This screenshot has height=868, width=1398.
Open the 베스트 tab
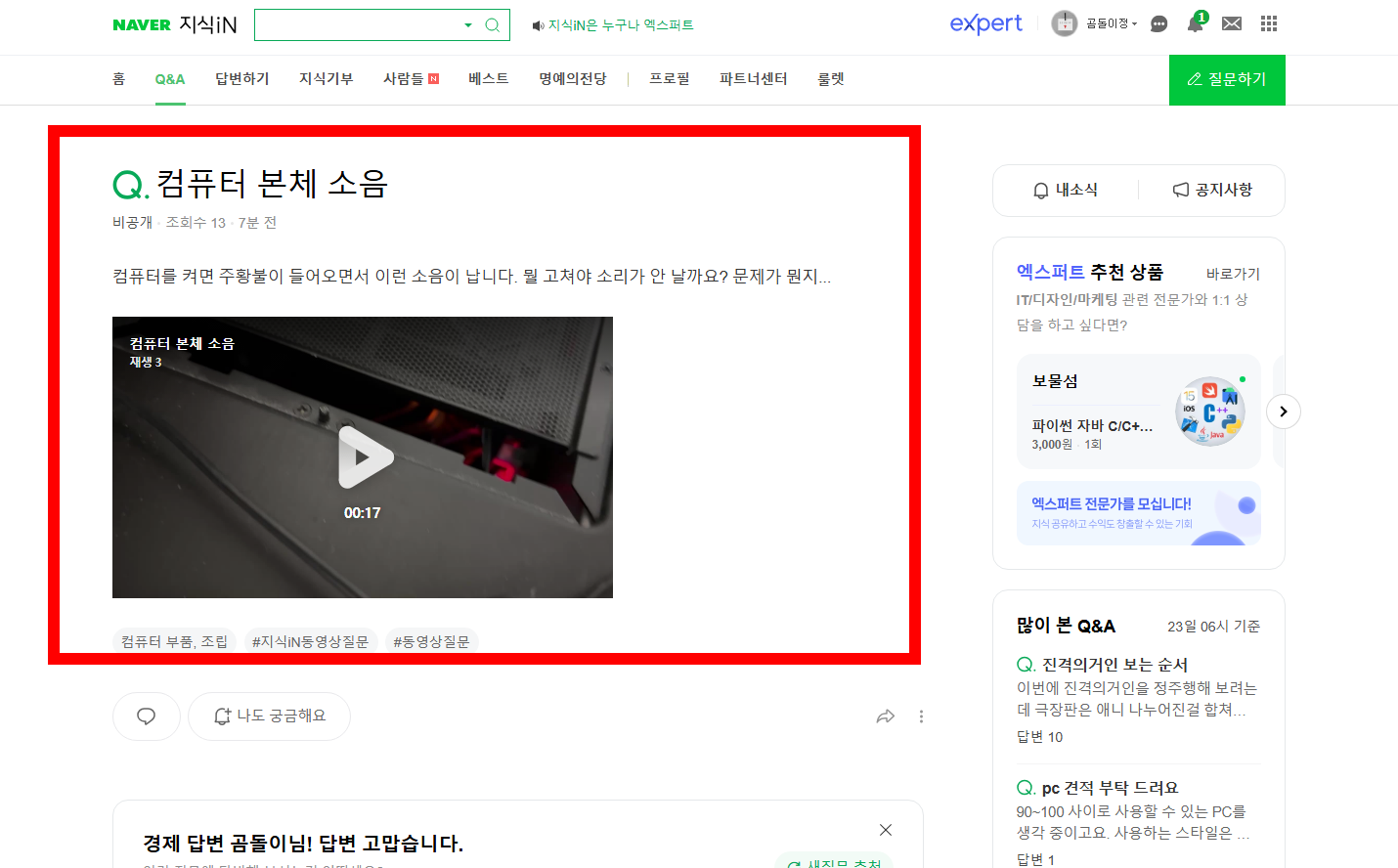point(488,79)
